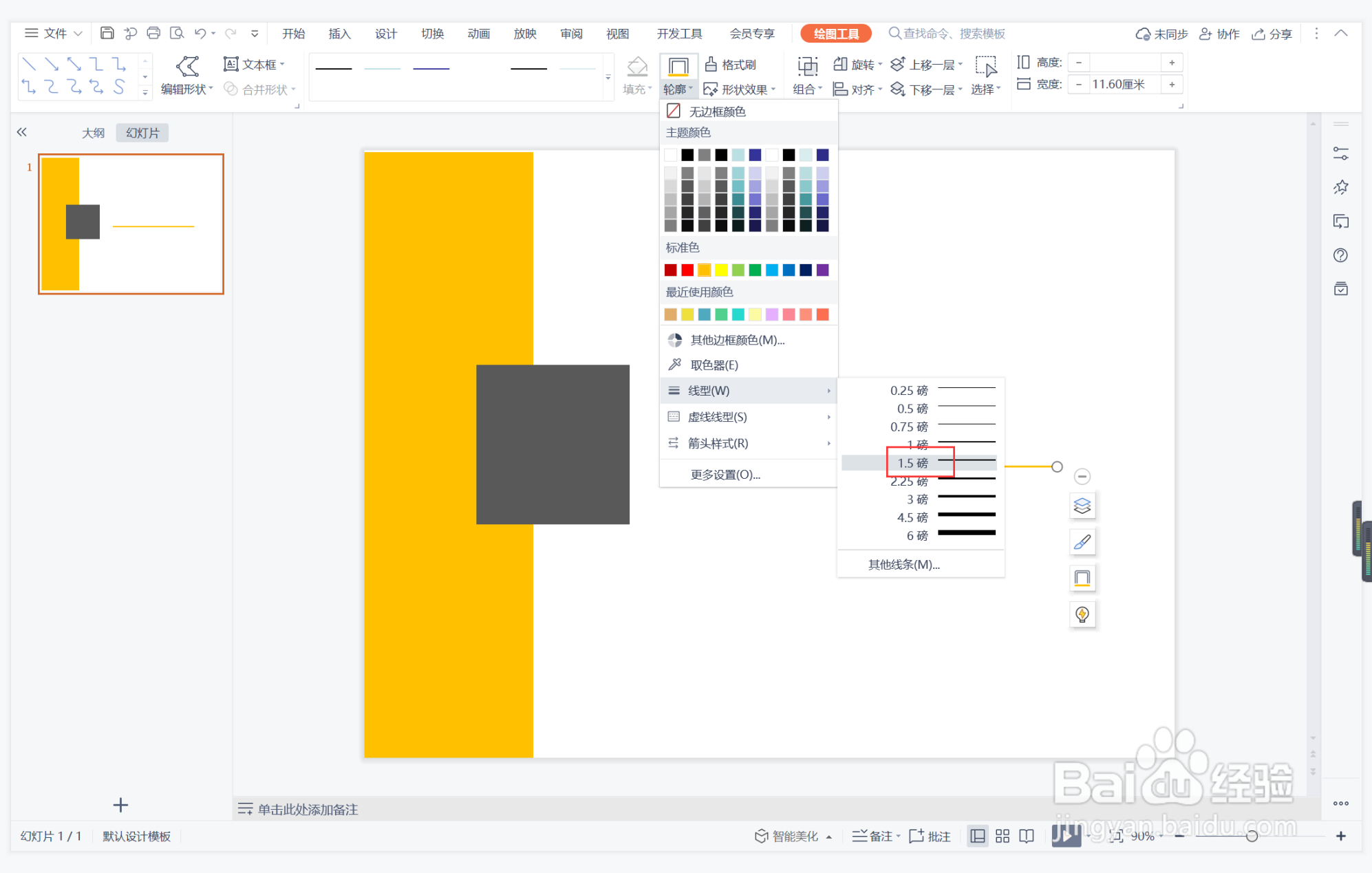This screenshot has width=1372, height=873.
Task: Click the help question mark in sidebar
Action: (1340, 255)
